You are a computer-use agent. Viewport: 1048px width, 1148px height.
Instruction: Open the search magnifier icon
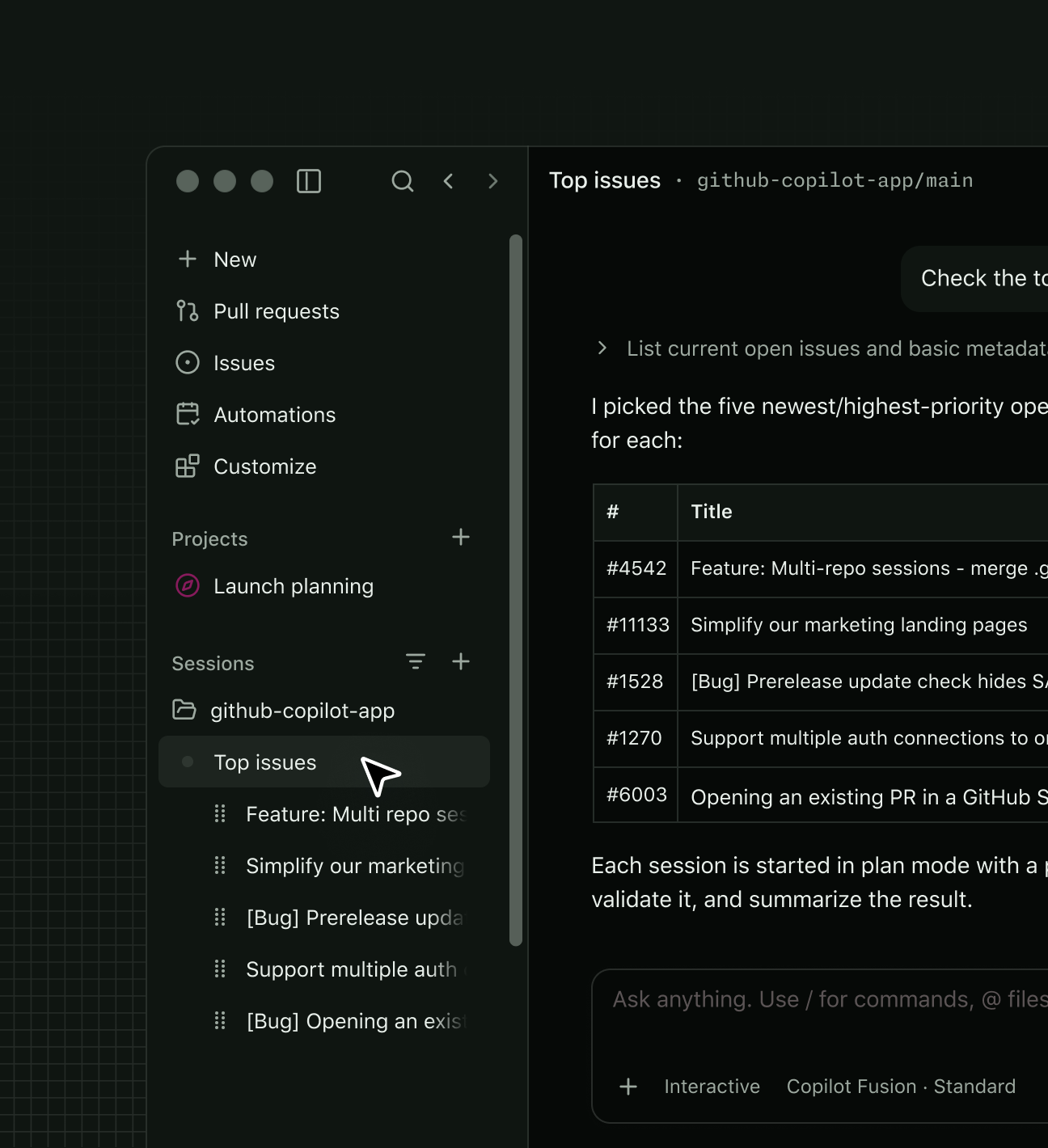click(403, 181)
